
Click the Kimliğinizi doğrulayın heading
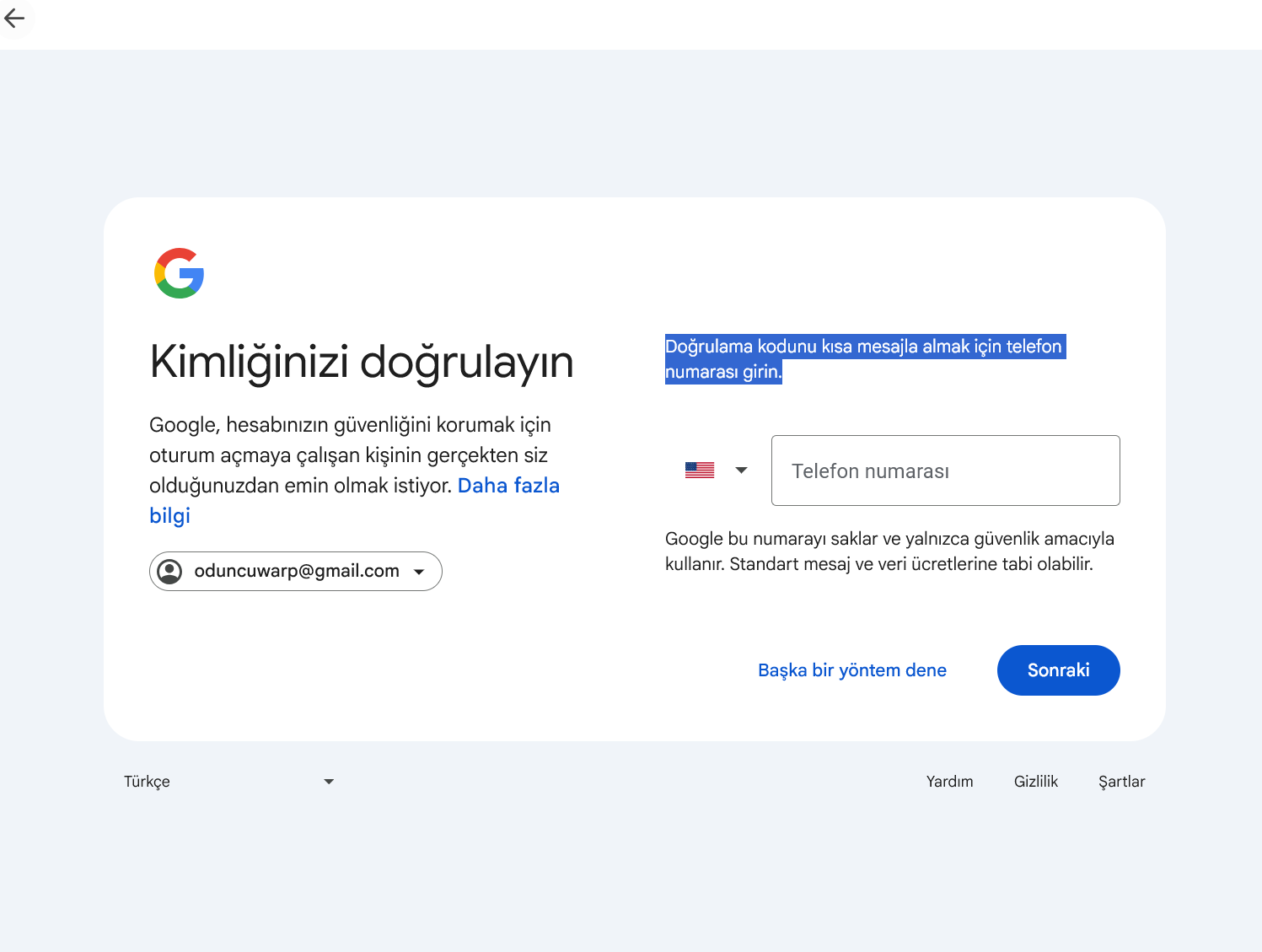click(x=362, y=363)
